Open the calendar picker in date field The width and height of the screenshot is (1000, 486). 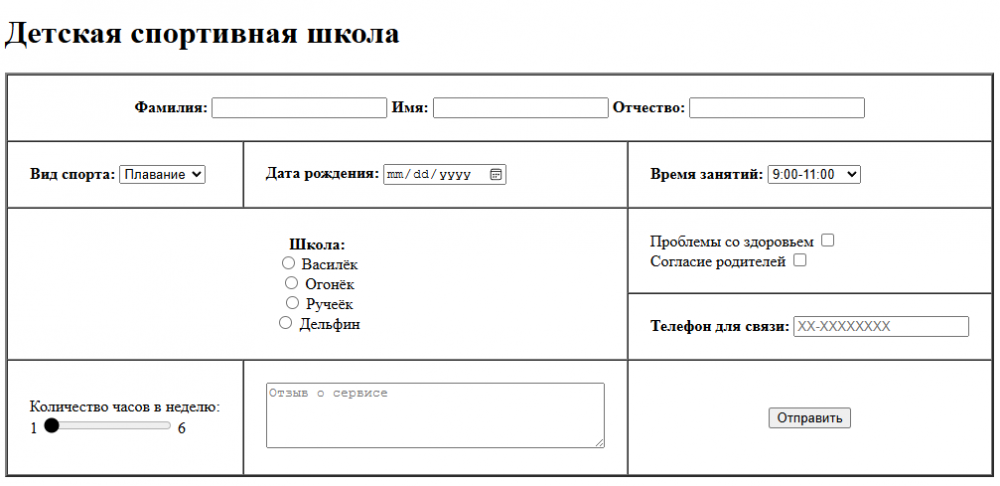click(496, 174)
